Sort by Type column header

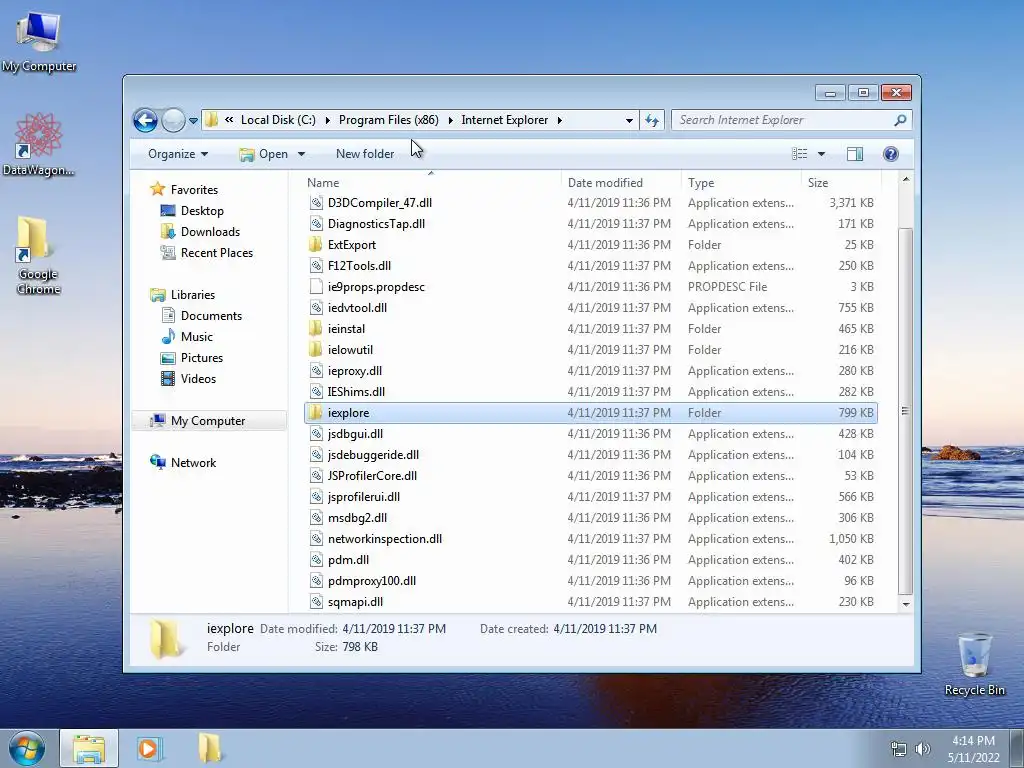701,183
